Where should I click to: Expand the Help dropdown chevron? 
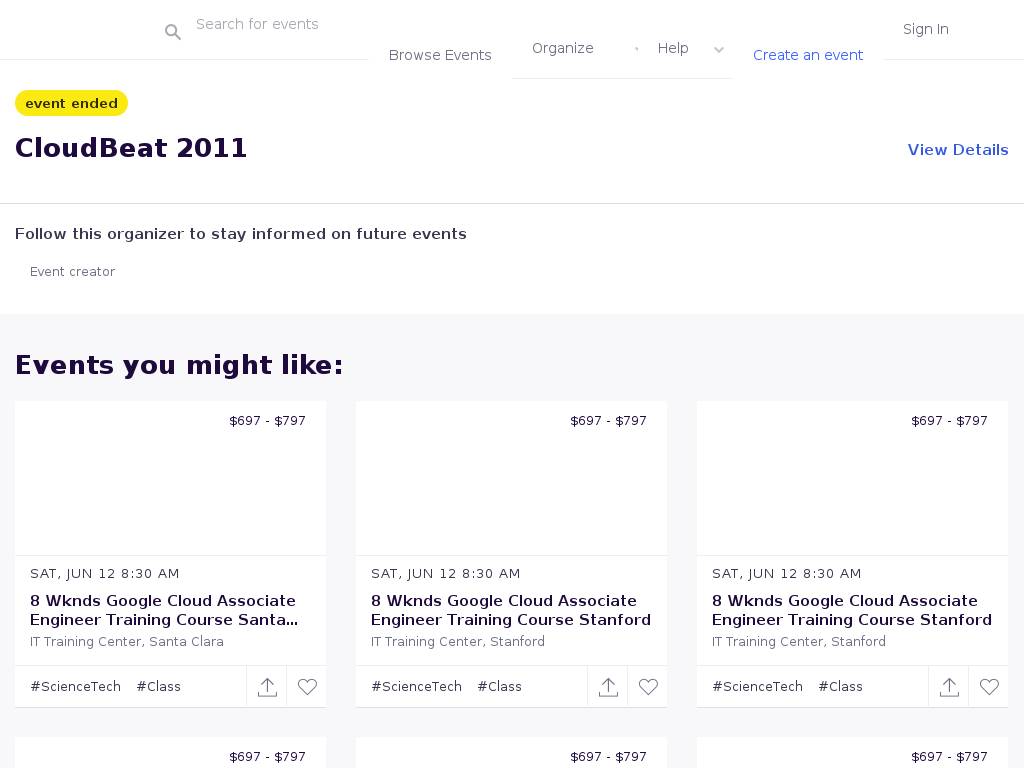(x=718, y=49)
